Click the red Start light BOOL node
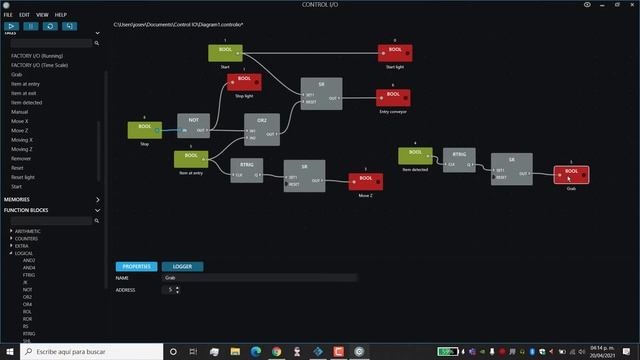The image size is (640, 360). (395, 53)
